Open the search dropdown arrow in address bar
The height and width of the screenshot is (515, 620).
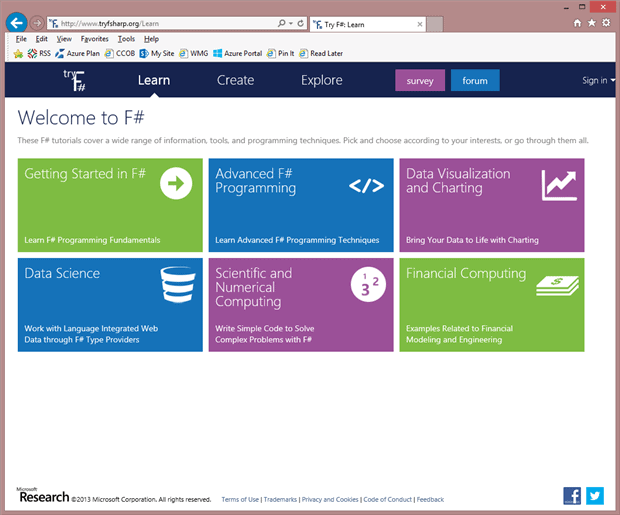(x=291, y=23)
